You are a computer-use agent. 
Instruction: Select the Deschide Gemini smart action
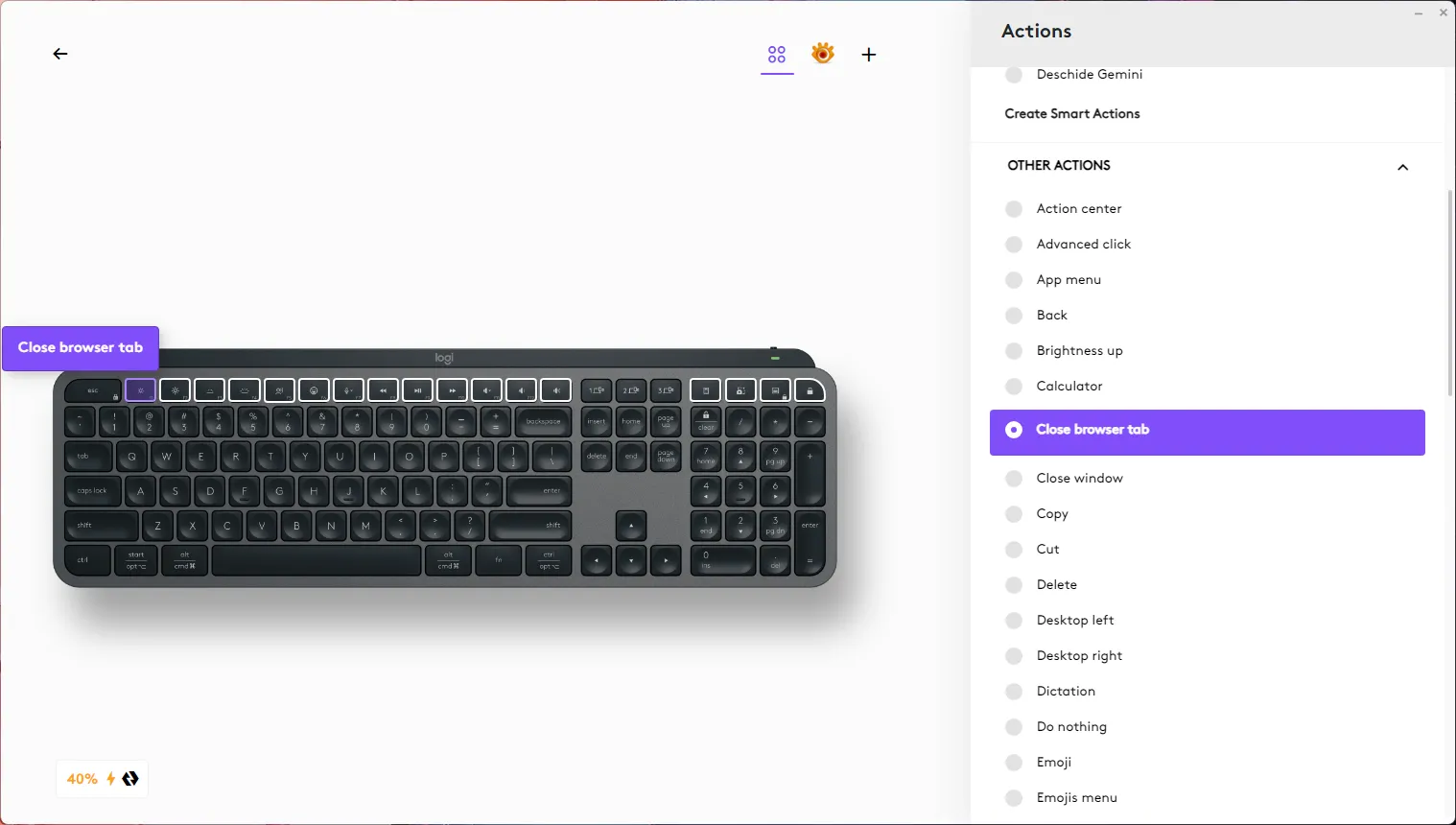point(1072,74)
